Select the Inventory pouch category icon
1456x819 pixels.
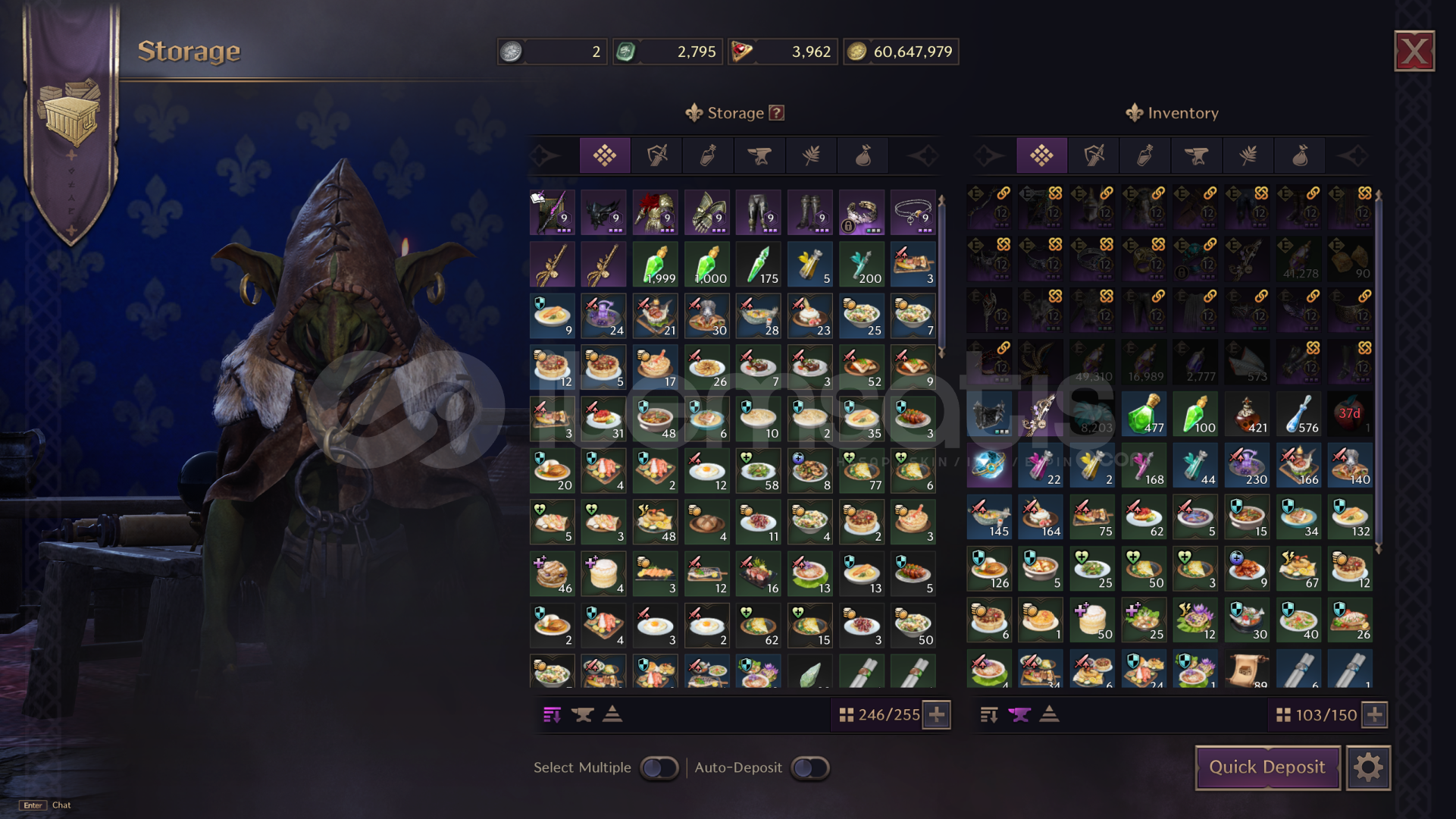point(1300,156)
